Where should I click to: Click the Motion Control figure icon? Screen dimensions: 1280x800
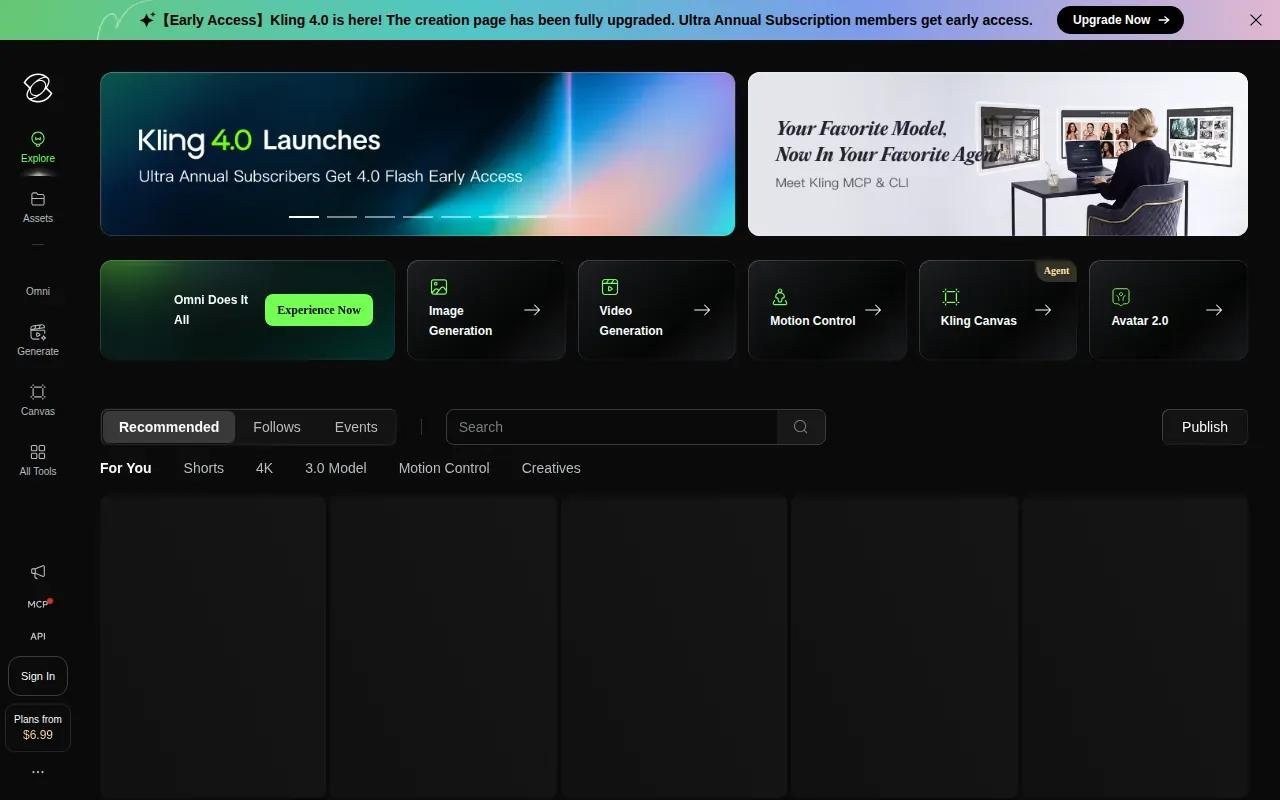pyautogui.click(x=780, y=297)
